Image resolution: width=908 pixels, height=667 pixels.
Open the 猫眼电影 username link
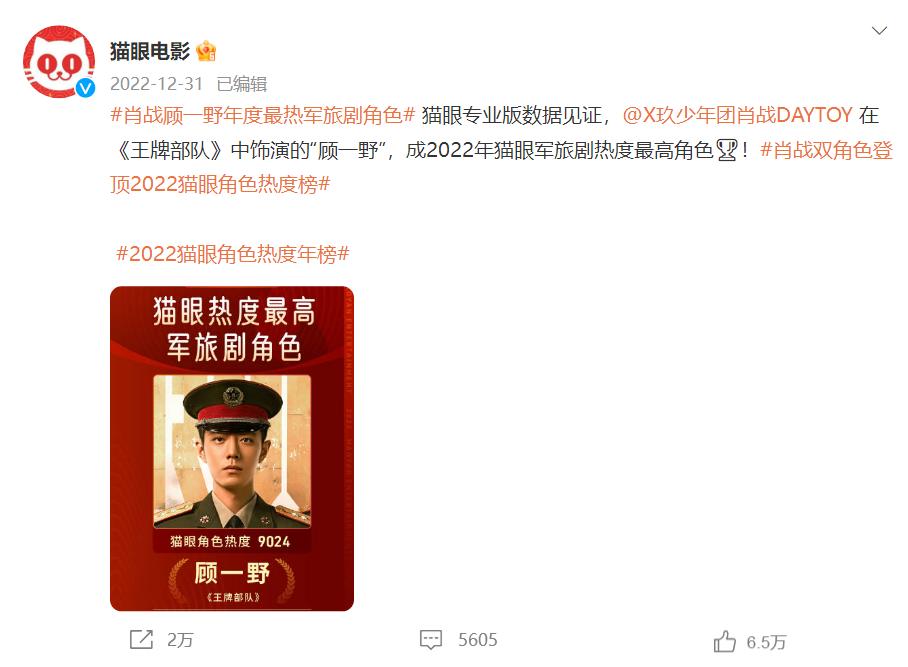(150, 52)
